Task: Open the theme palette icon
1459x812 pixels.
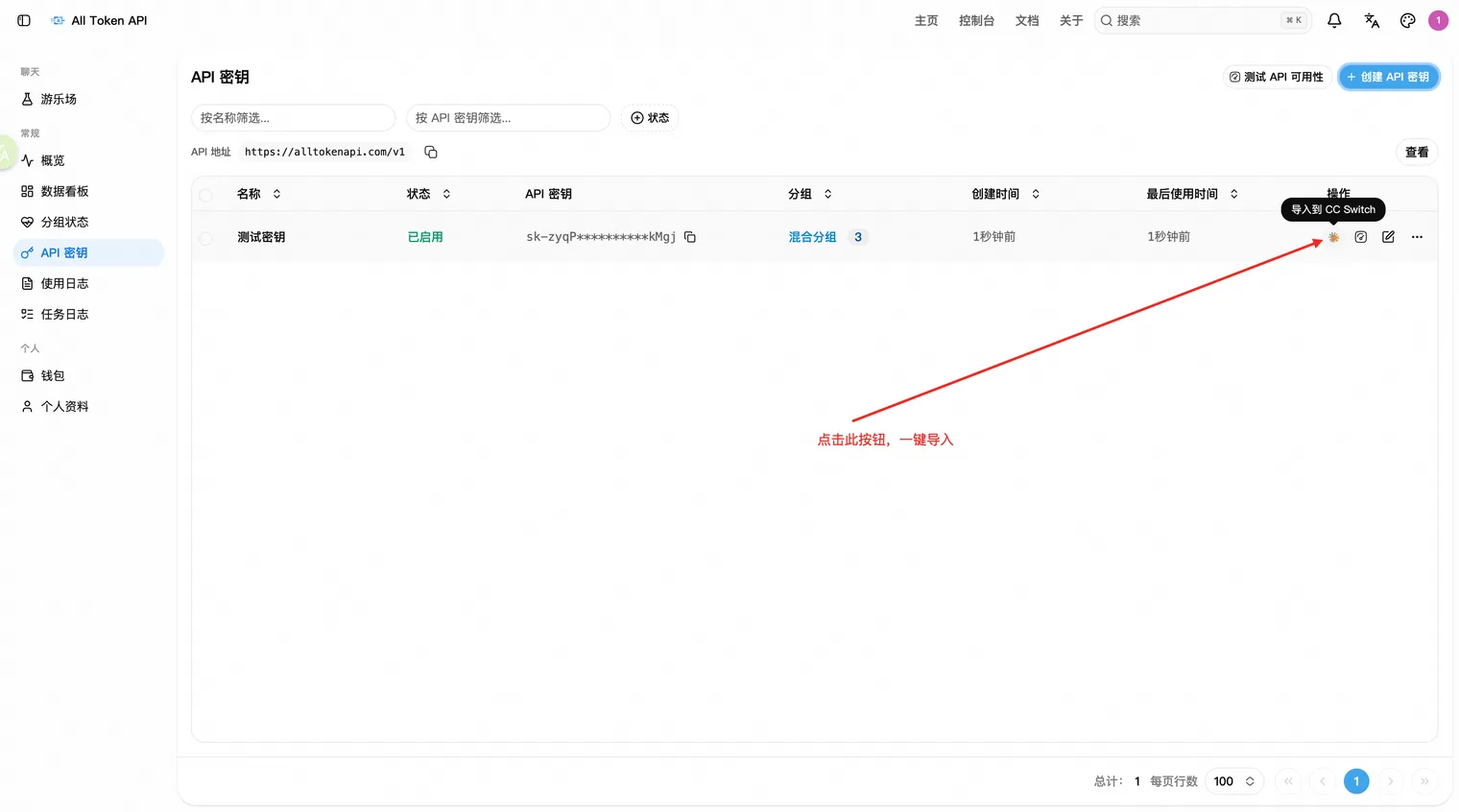Action: 1407,20
